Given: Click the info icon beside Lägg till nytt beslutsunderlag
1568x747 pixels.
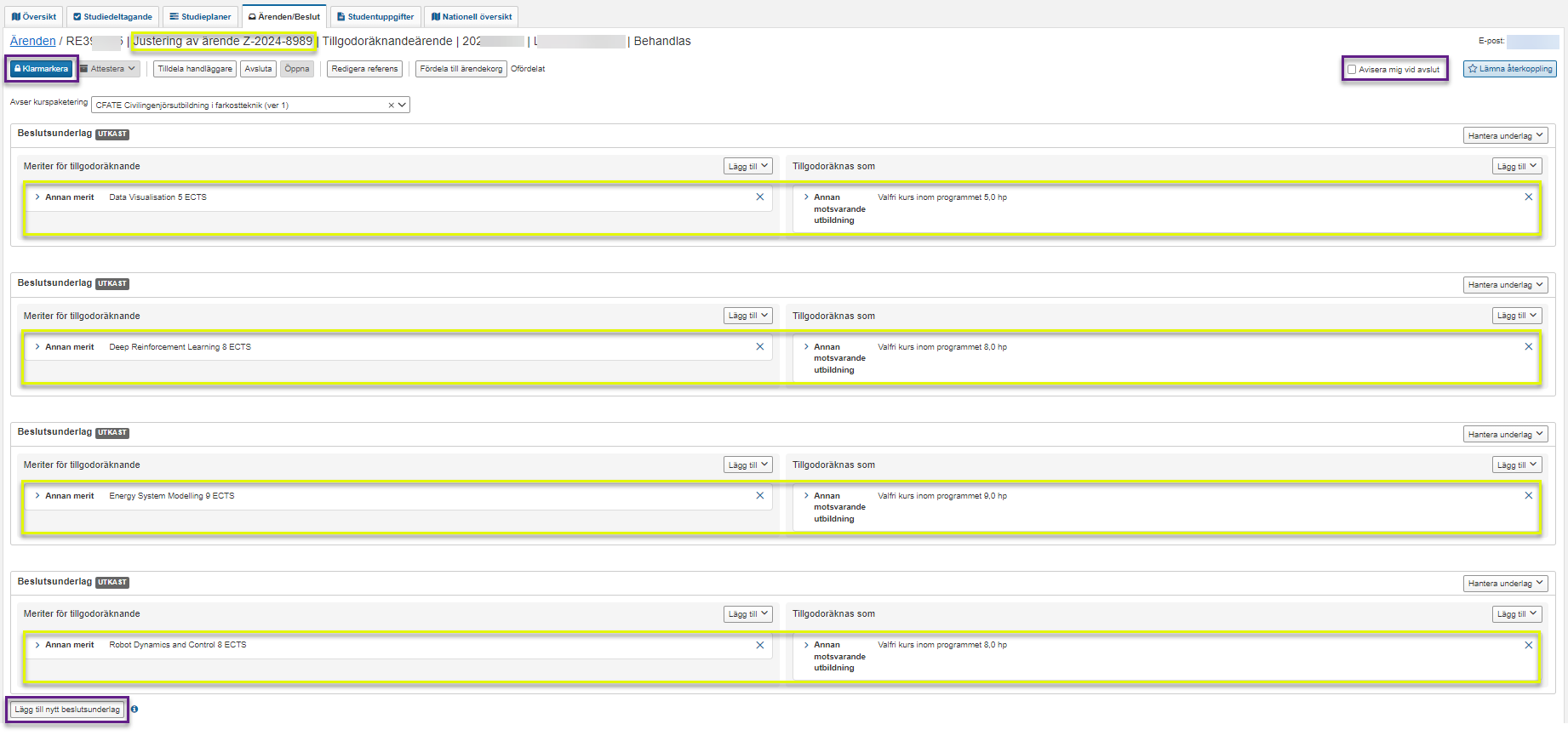Looking at the screenshot, I should [134, 710].
